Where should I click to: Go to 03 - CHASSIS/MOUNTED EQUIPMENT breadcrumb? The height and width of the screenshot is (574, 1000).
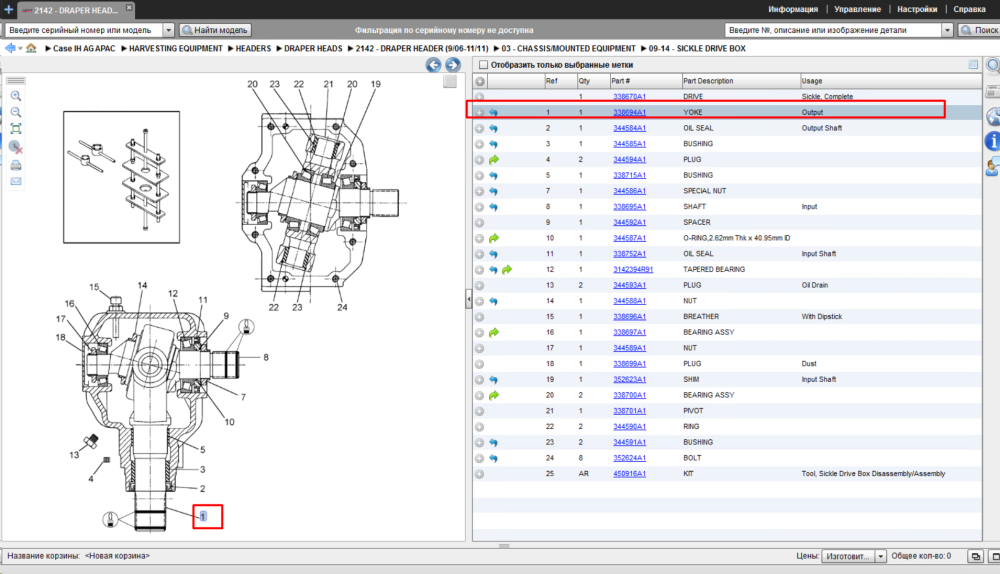[568, 48]
